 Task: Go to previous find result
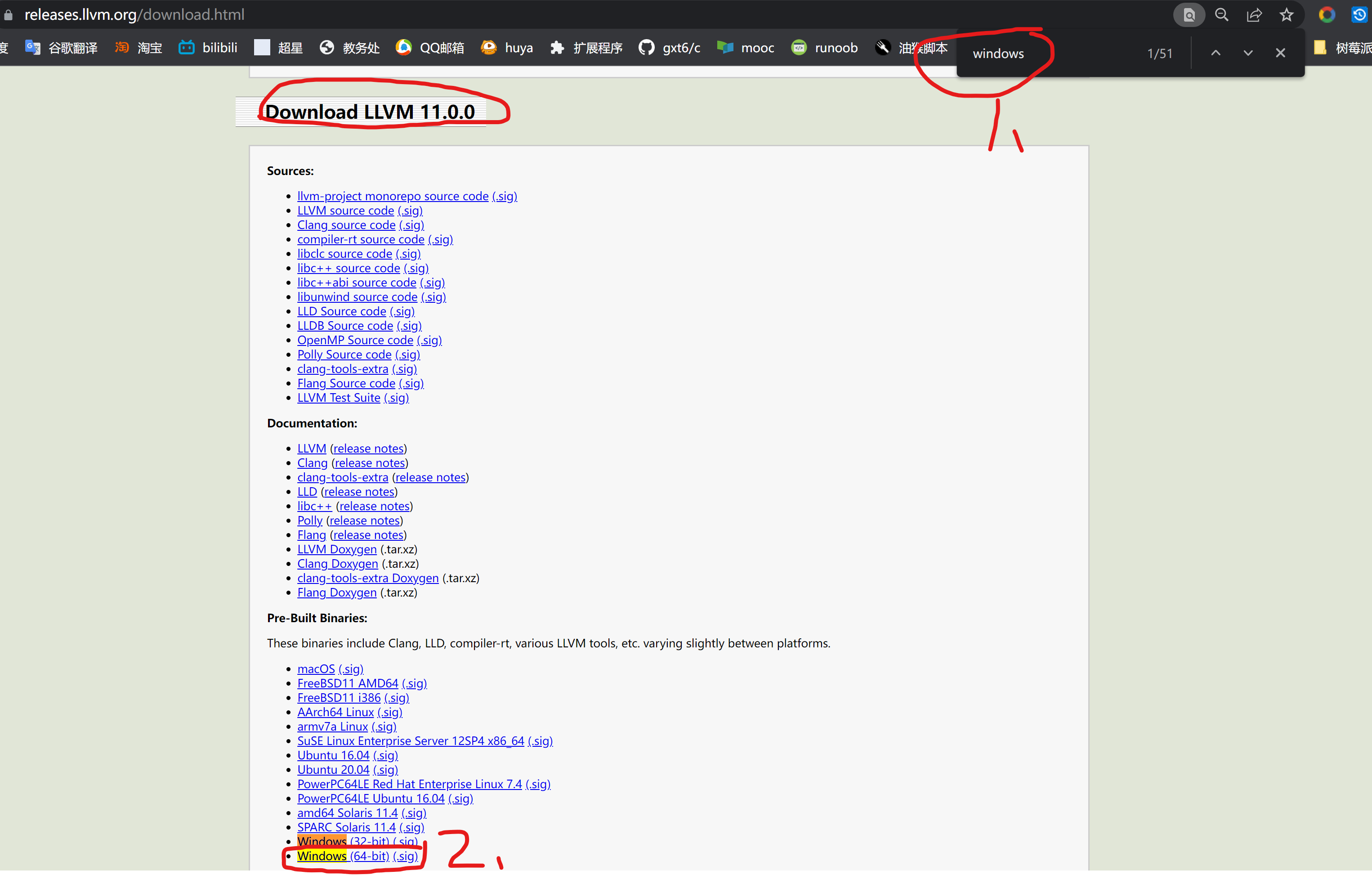pyautogui.click(x=1216, y=53)
